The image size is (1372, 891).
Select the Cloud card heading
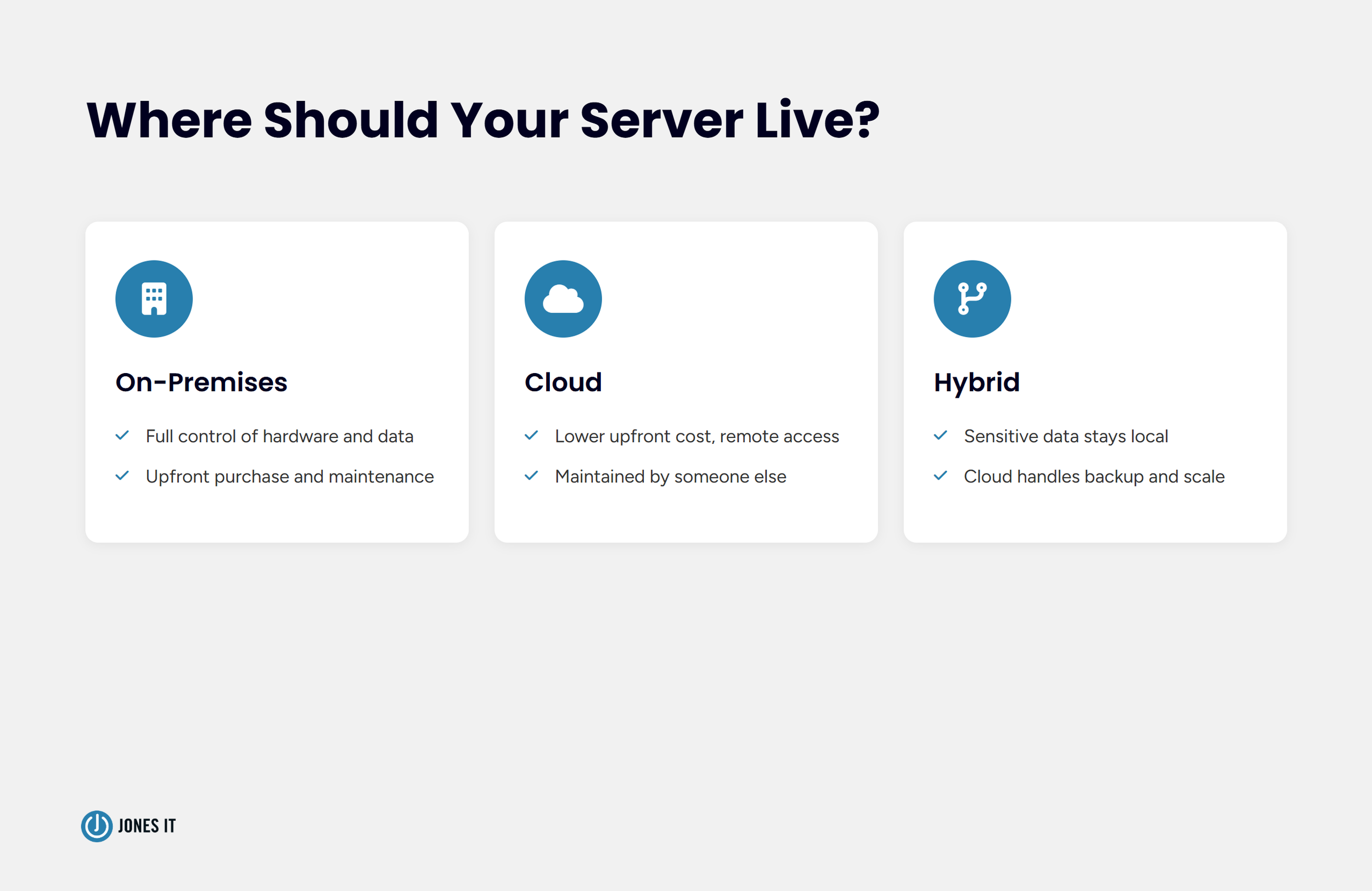tap(563, 382)
